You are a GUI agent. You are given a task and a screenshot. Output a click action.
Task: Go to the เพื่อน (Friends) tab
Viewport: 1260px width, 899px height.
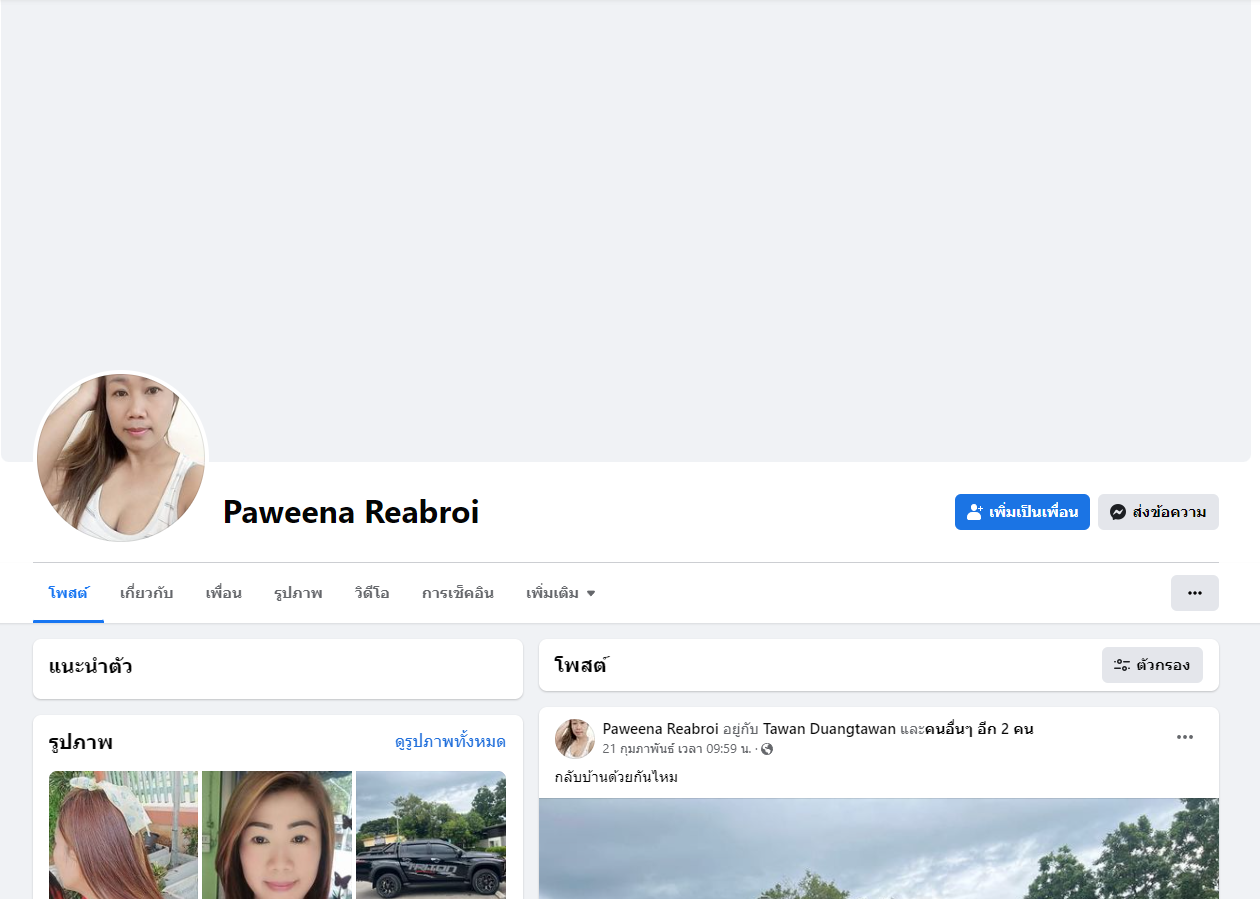223,593
